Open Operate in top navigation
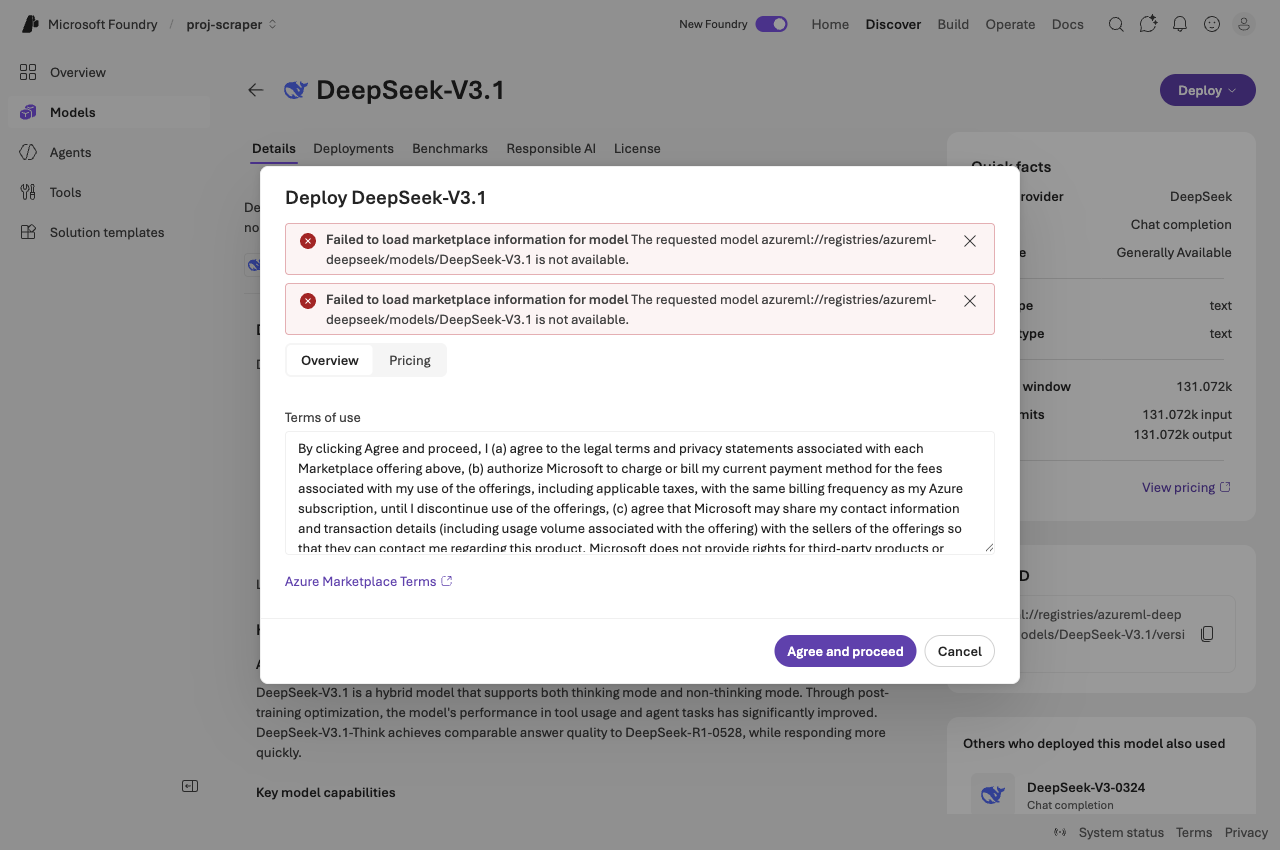 1010,24
